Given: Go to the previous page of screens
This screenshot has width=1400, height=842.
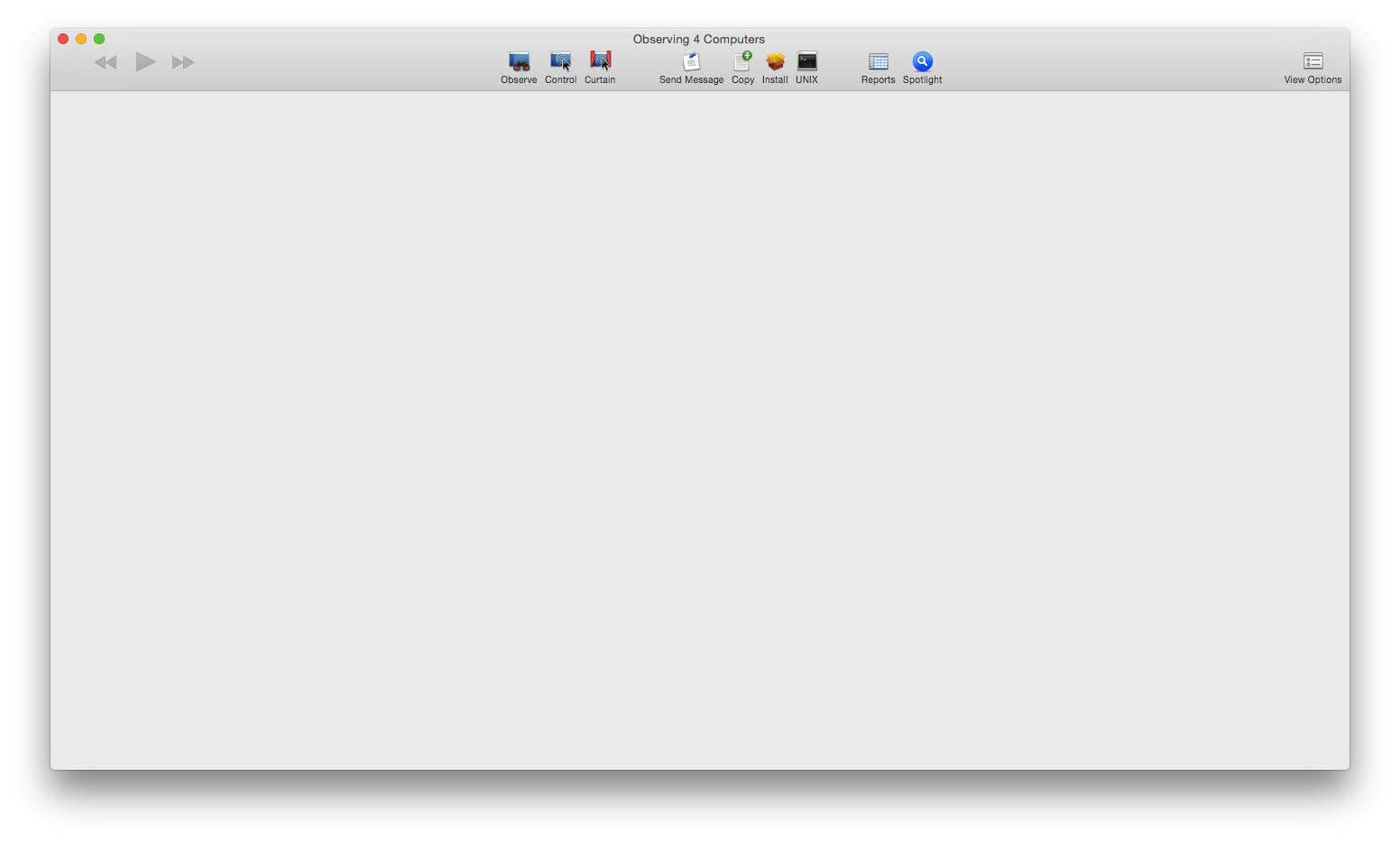Looking at the screenshot, I should point(106,62).
